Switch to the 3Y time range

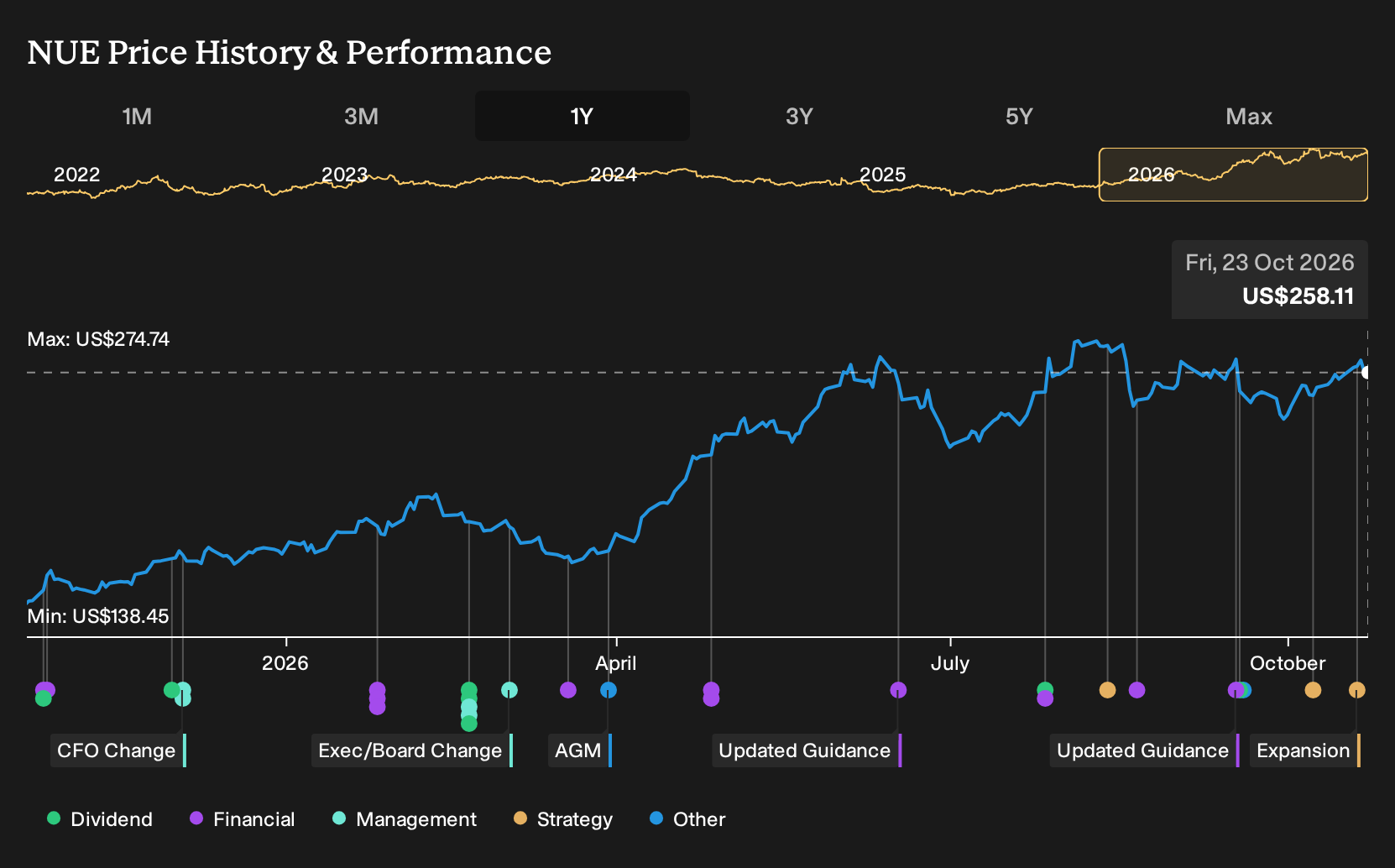pyautogui.click(x=799, y=116)
